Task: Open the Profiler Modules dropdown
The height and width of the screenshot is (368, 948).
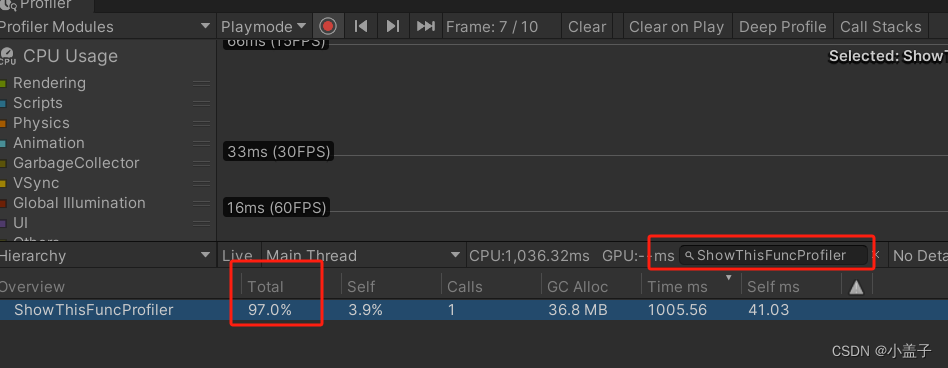Action: (x=106, y=27)
